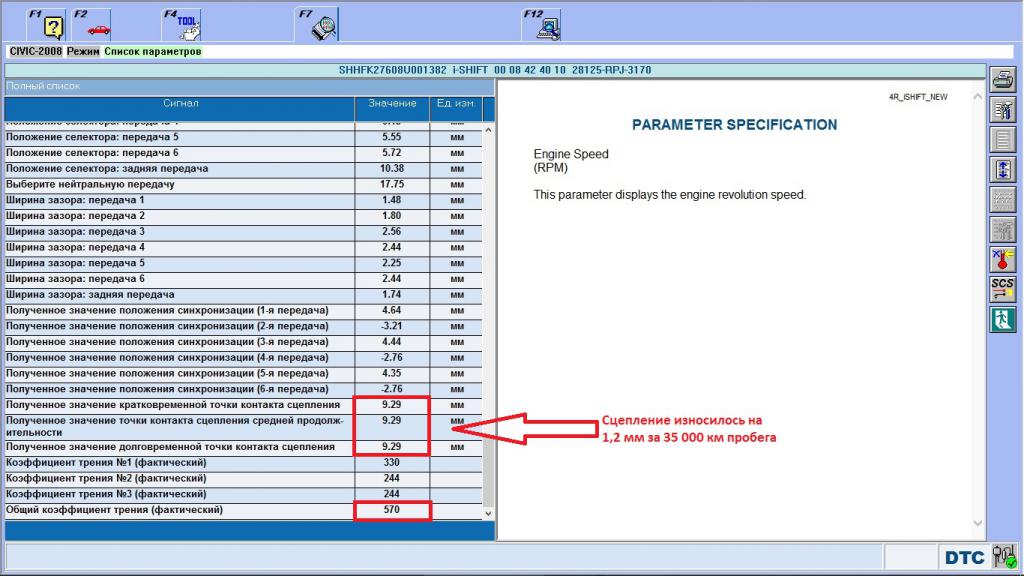Image resolution: width=1024 pixels, height=576 pixels.
Task: Click the 'Режим' breadcrumb label
Action: [x=83, y=51]
